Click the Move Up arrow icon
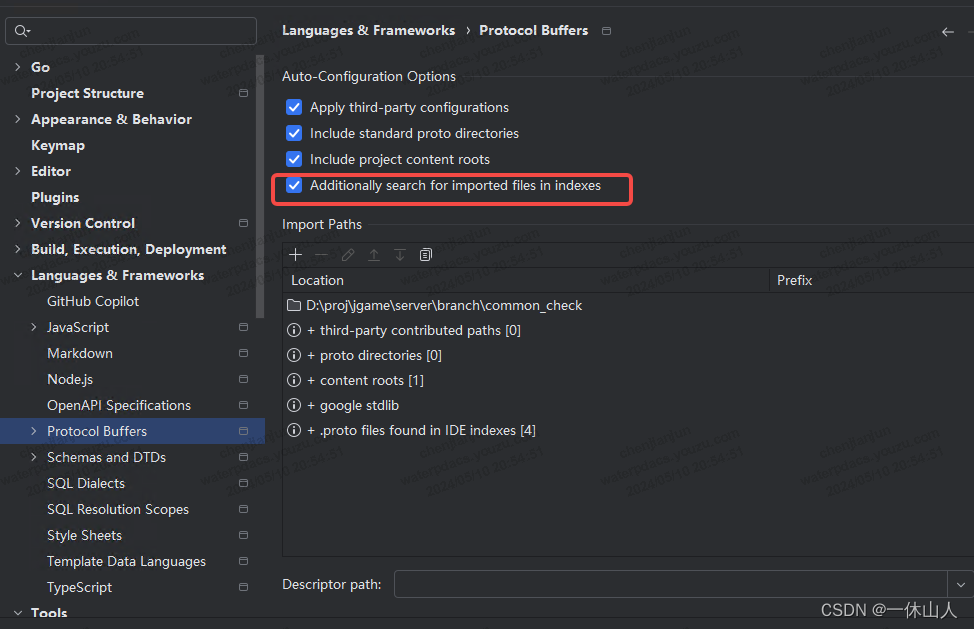The image size is (974, 629). (374, 255)
